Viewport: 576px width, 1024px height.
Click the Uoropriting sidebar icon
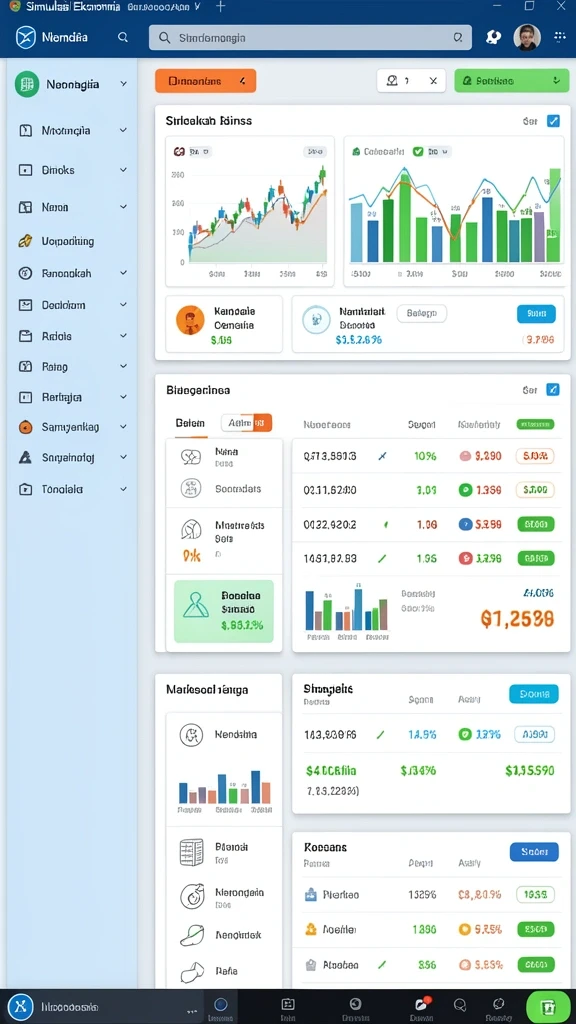pos(25,241)
